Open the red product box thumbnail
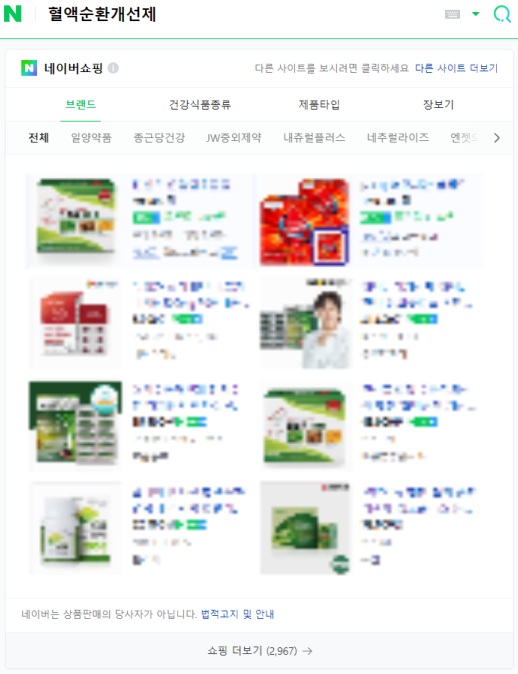 304,222
